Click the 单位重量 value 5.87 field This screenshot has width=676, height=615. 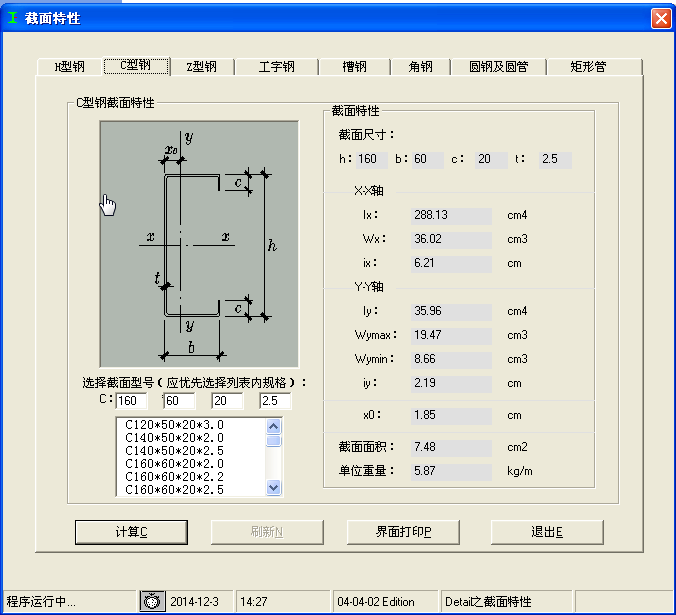pos(451,471)
